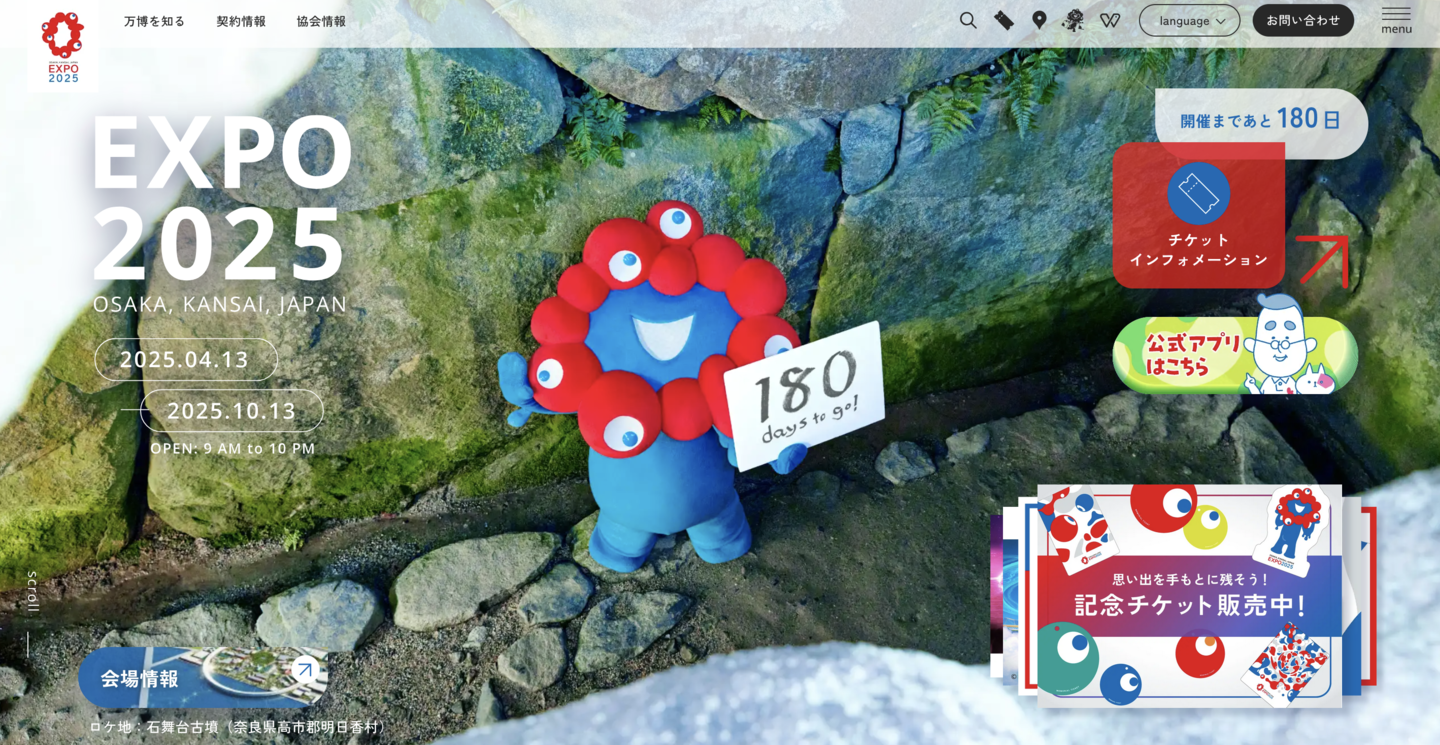
Task: Click the red diagonal arrow icon
Action: point(1322,260)
